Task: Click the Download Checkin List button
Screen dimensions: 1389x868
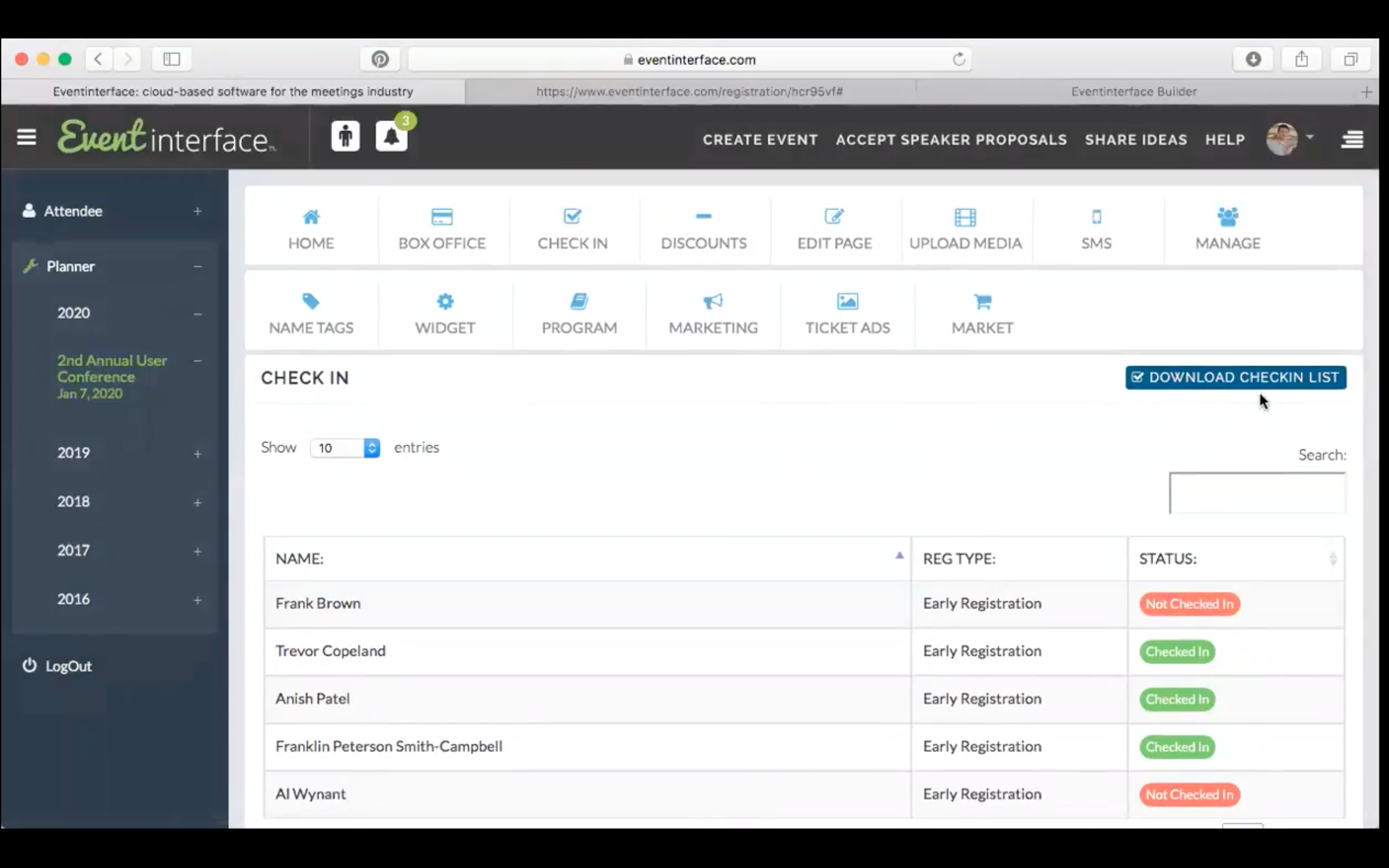Action: click(1234, 377)
